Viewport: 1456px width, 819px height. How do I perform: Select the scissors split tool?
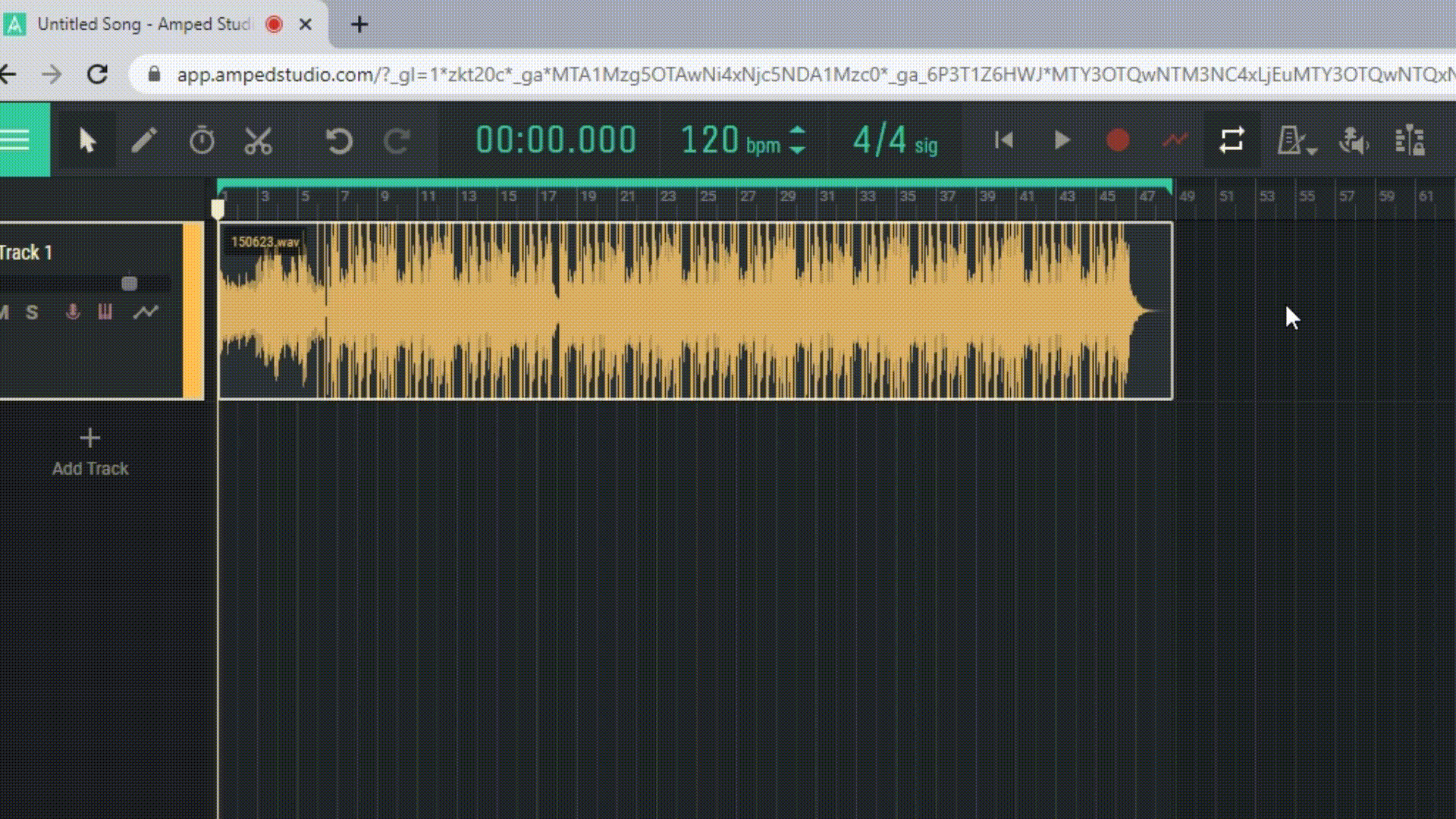258,141
